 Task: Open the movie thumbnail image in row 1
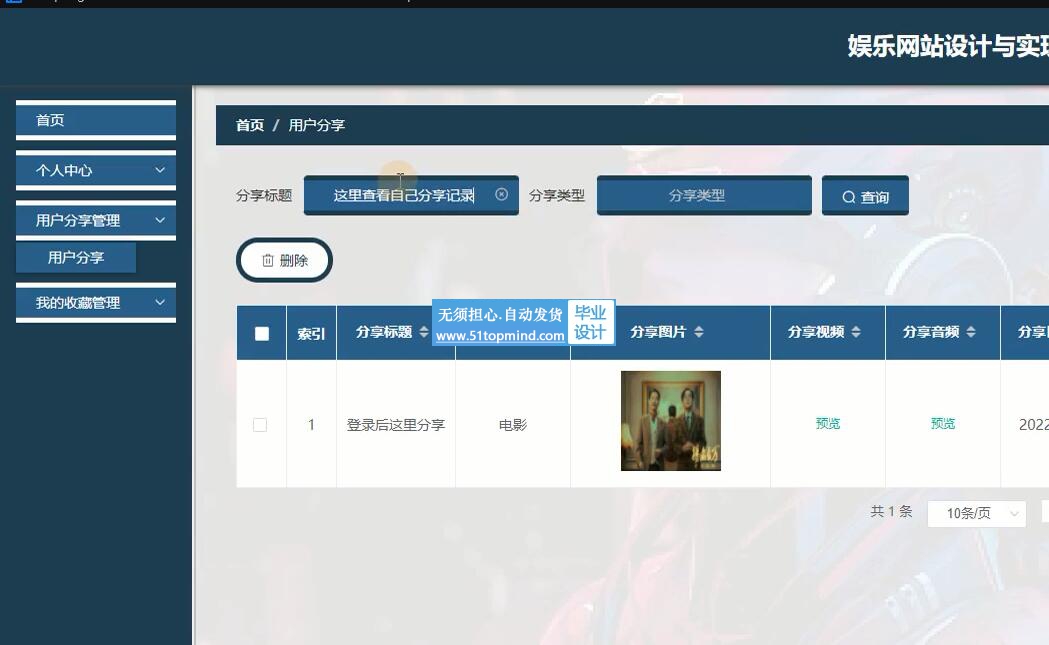coord(670,421)
